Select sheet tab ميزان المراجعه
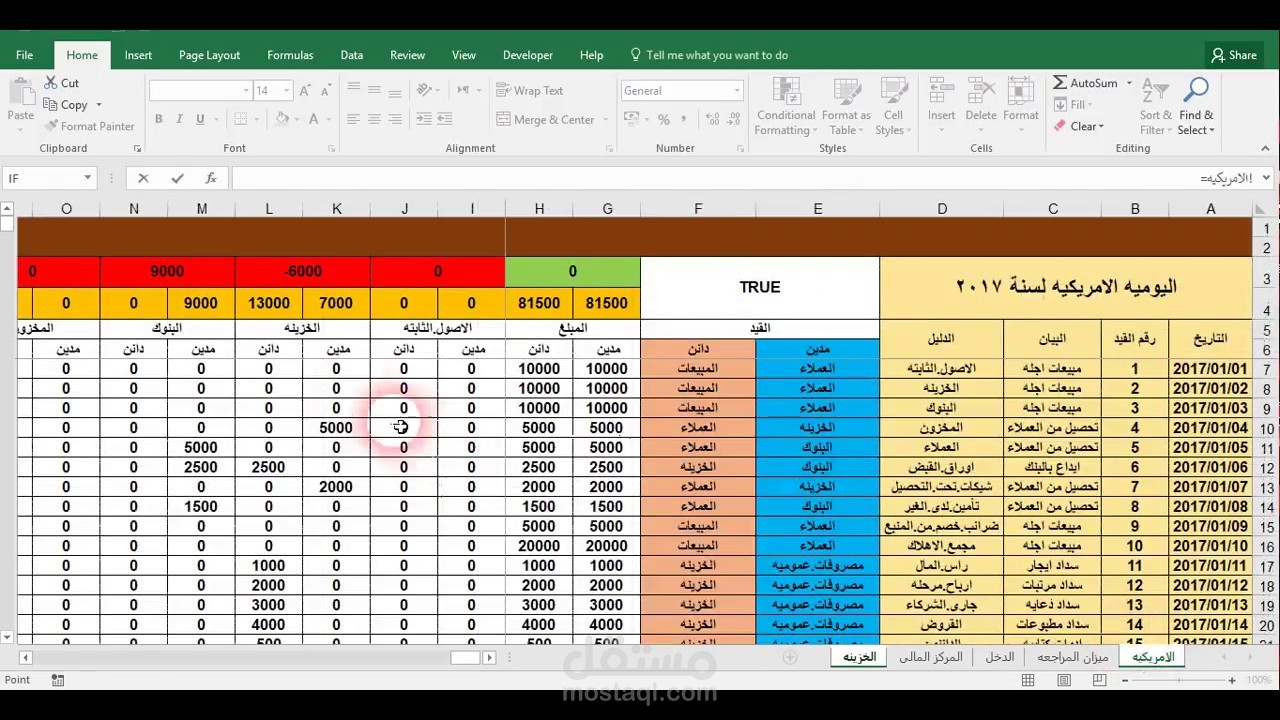Viewport: 1280px width, 720px height. (1072, 657)
